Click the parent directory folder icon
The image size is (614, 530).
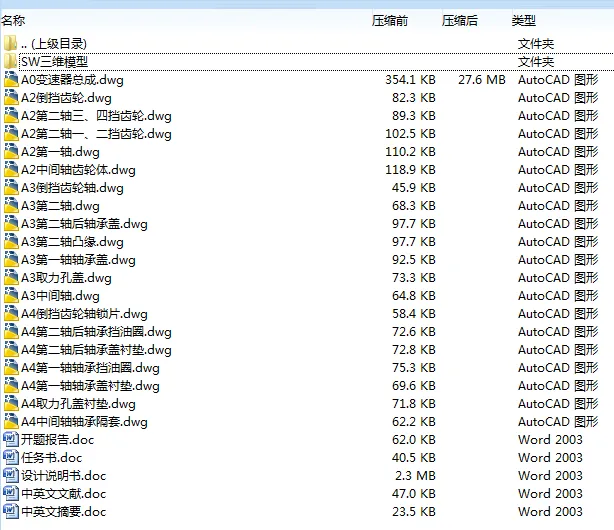click(11, 43)
